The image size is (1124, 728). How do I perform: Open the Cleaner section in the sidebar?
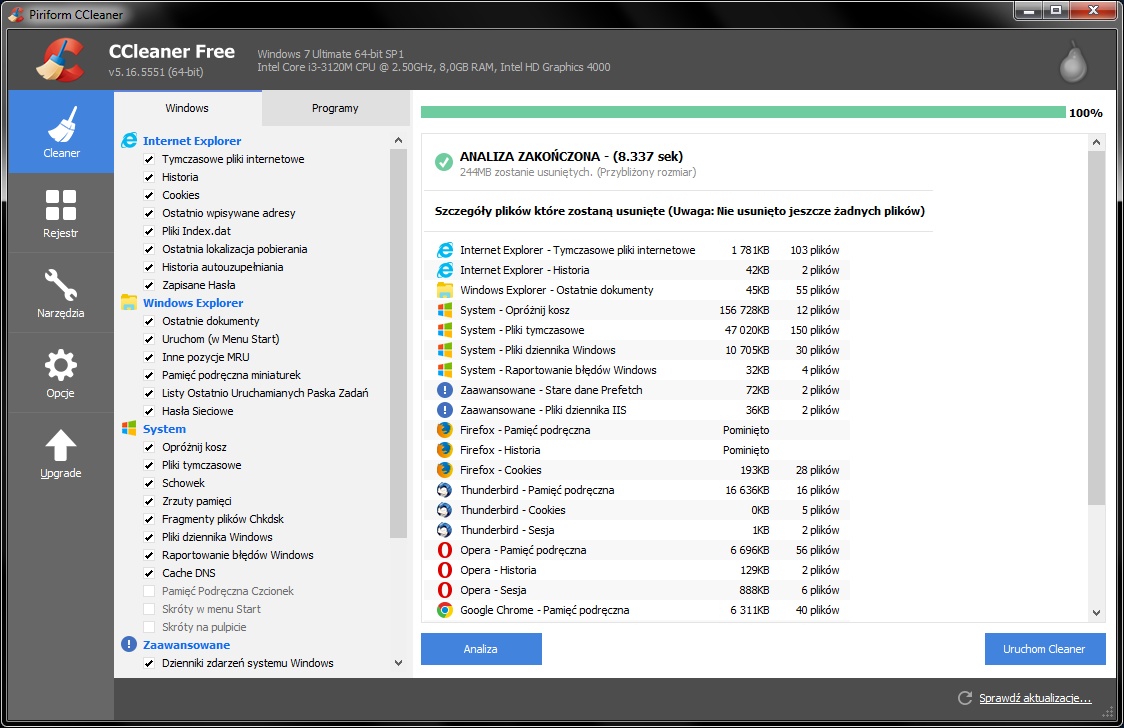pyautogui.click(x=61, y=135)
